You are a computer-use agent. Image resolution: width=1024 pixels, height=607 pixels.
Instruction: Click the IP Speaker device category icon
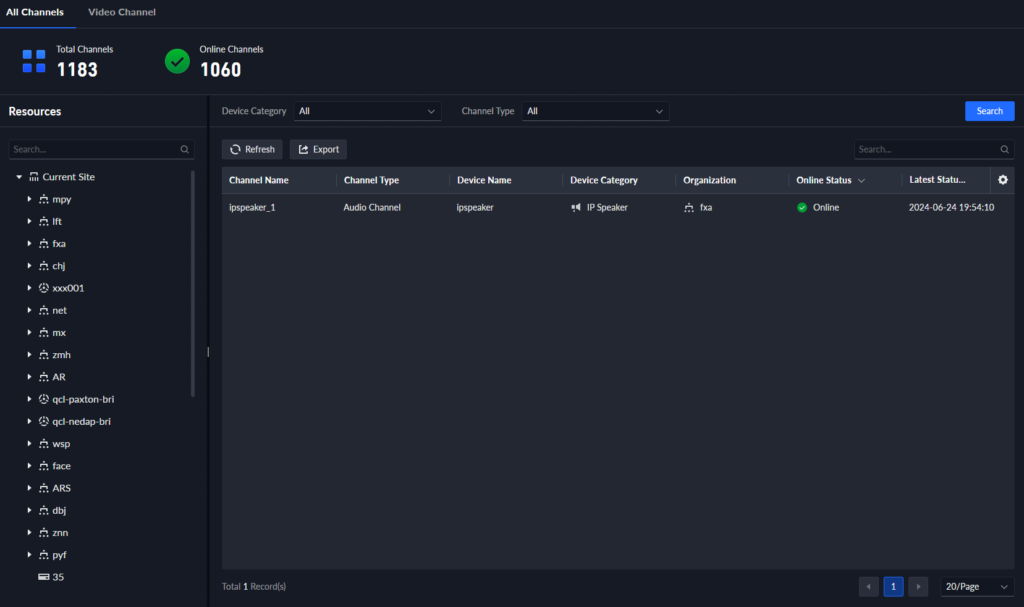click(x=576, y=208)
